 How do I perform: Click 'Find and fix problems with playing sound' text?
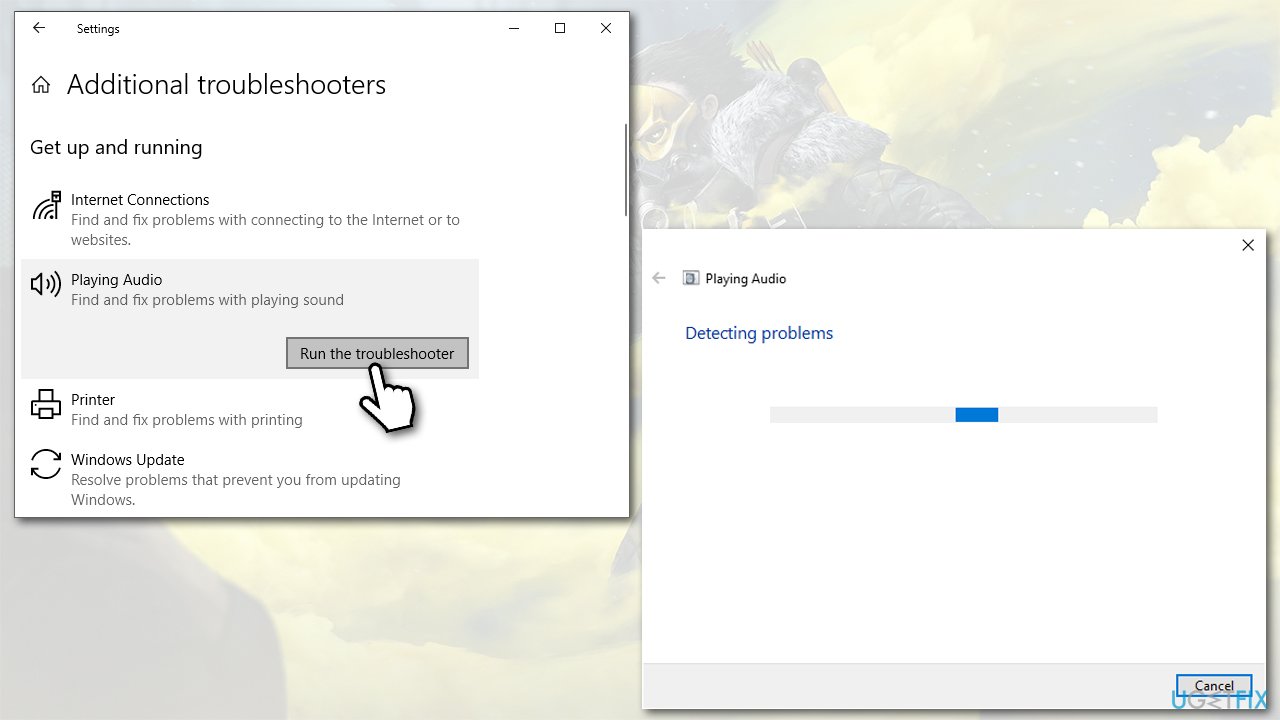pos(207,300)
